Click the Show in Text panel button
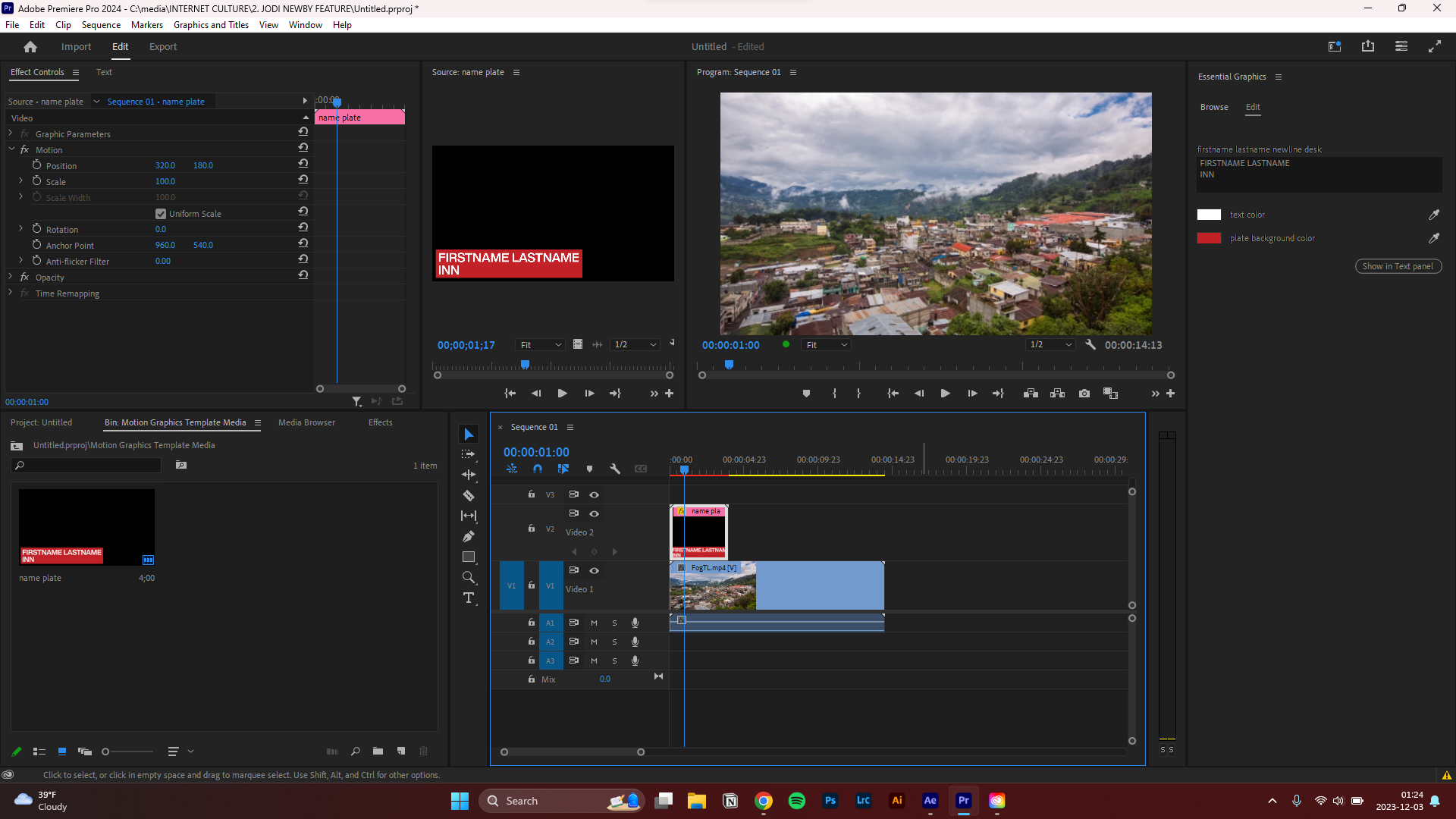The width and height of the screenshot is (1456, 819). [x=1398, y=266]
